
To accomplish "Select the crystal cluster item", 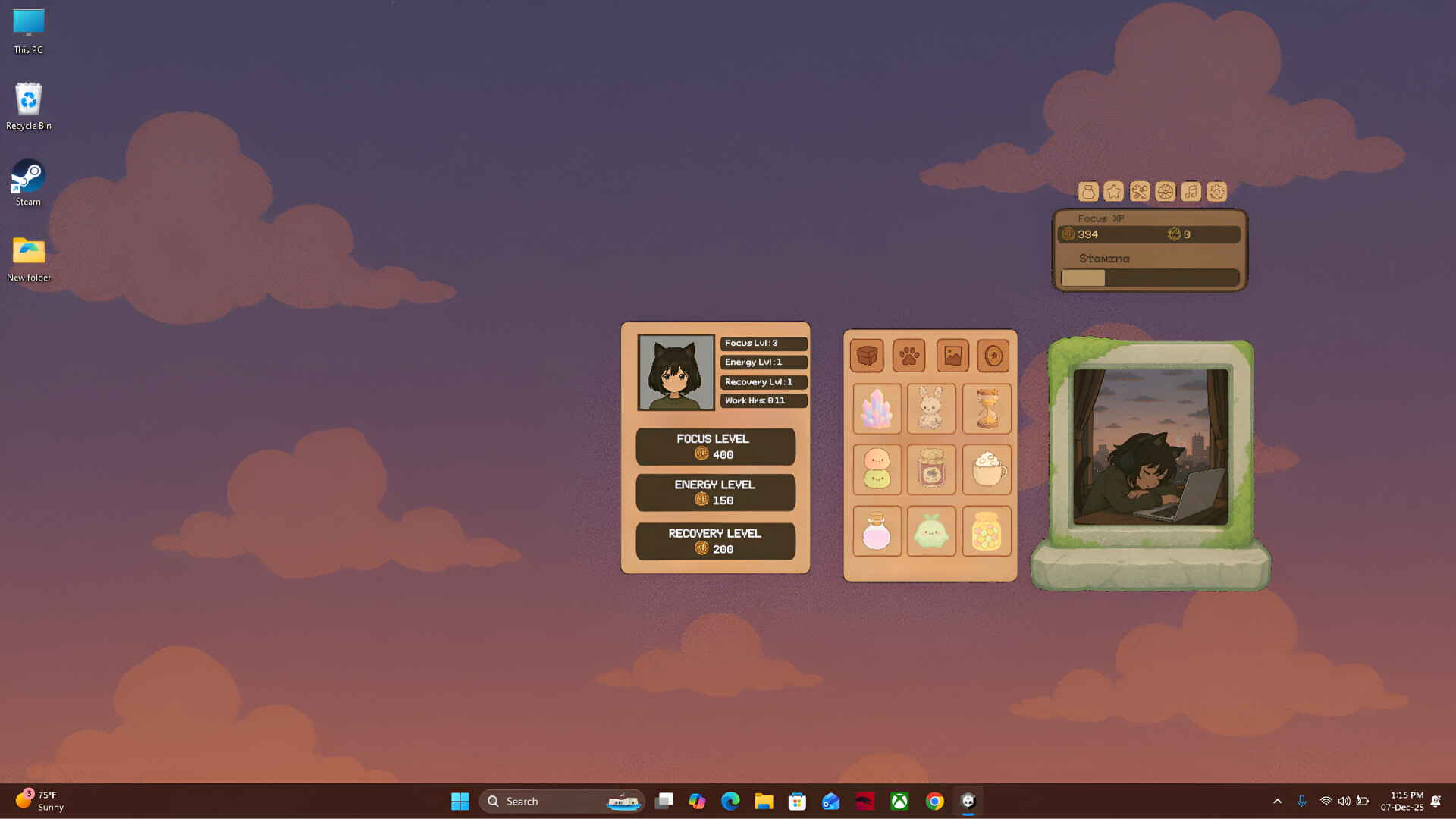I will [x=877, y=409].
